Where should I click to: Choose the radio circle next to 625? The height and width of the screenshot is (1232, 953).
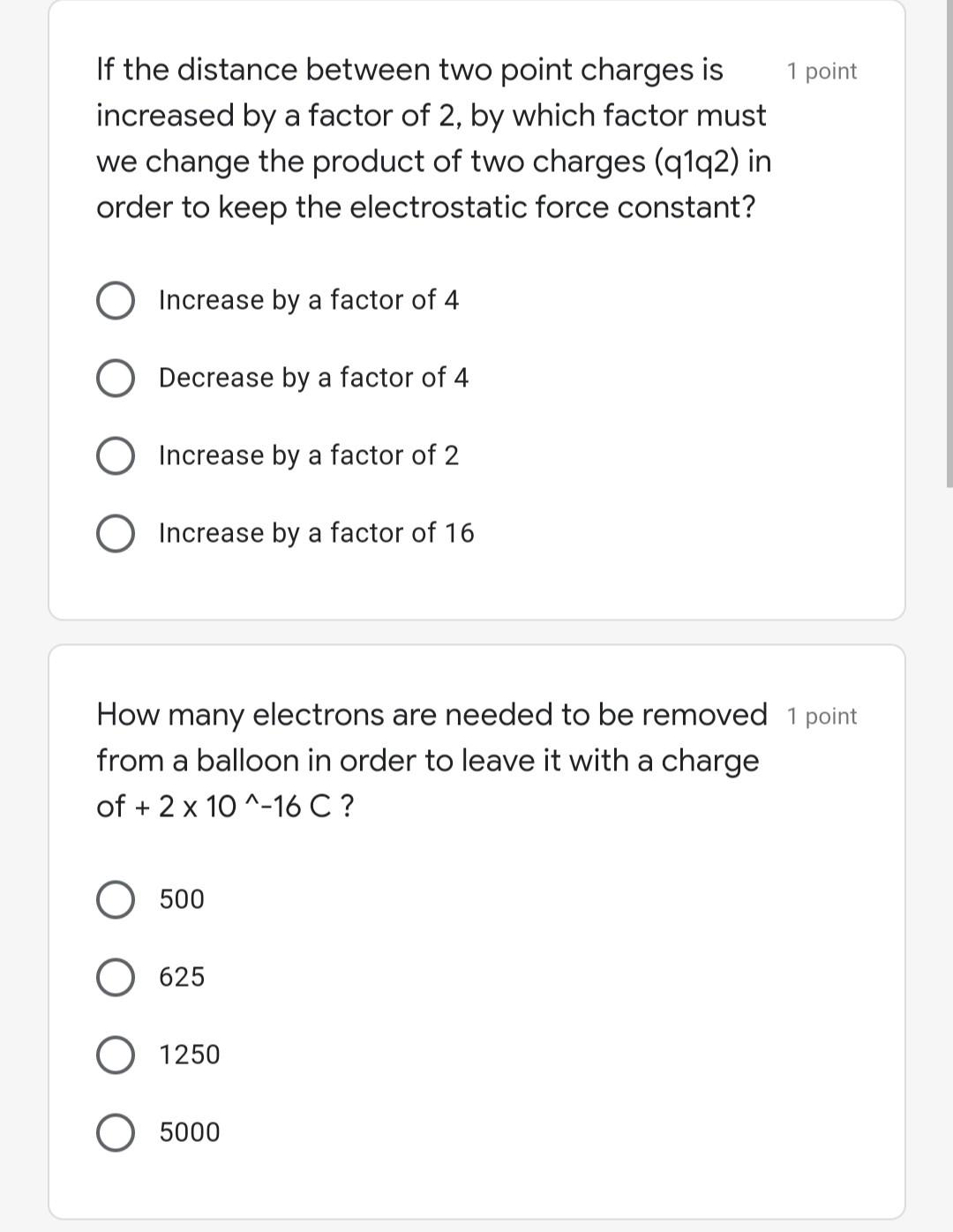click(x=116, y=978)
